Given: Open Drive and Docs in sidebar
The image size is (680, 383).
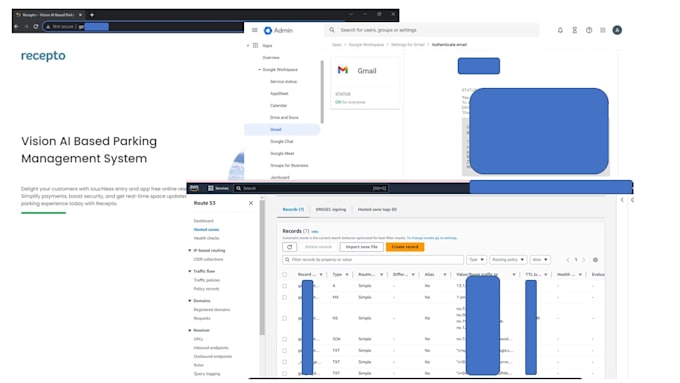Looking at the screenshot, I should tap(284, 118).
